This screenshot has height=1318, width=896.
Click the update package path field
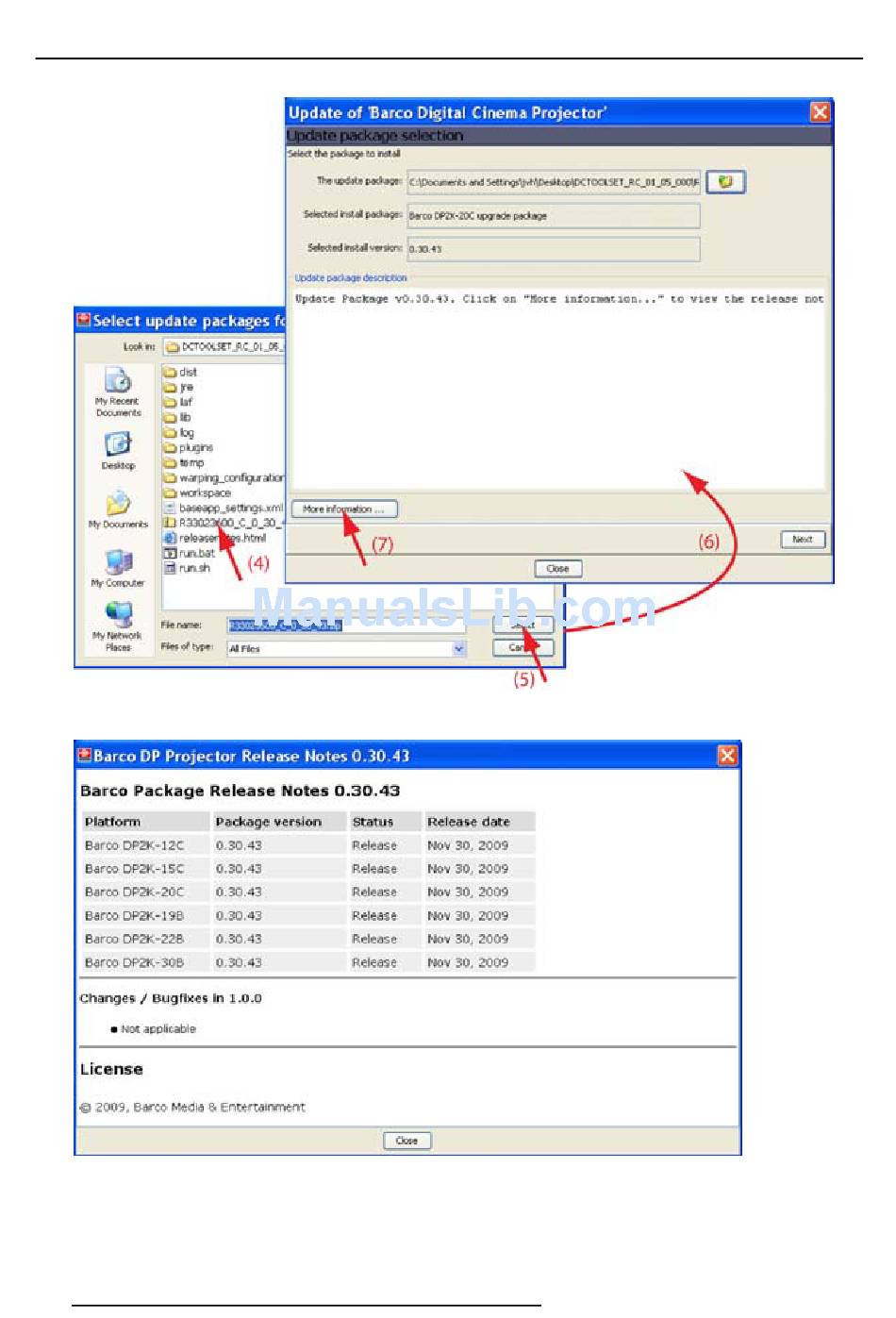pos(554,182)
